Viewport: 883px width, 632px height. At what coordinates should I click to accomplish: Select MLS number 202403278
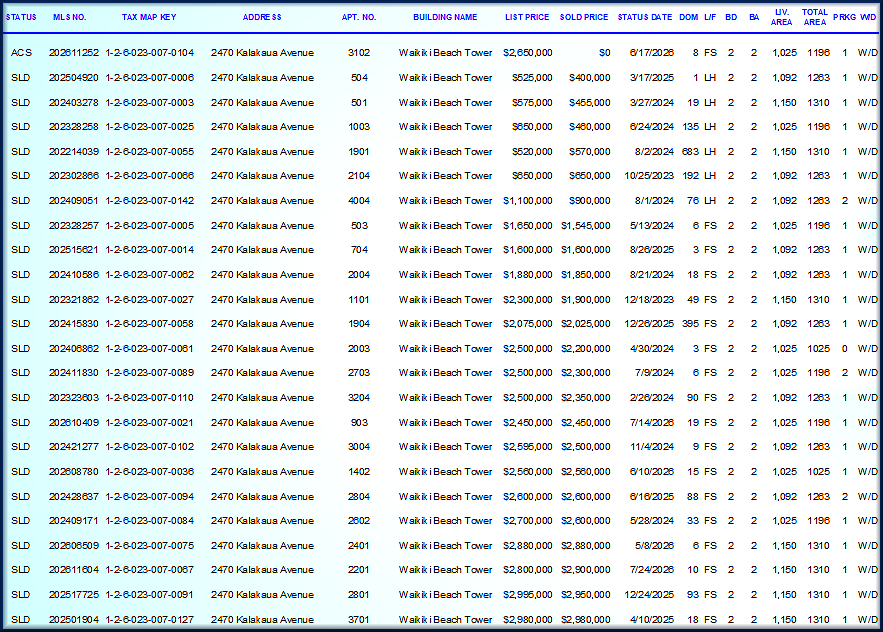click(x=74, y=103)
